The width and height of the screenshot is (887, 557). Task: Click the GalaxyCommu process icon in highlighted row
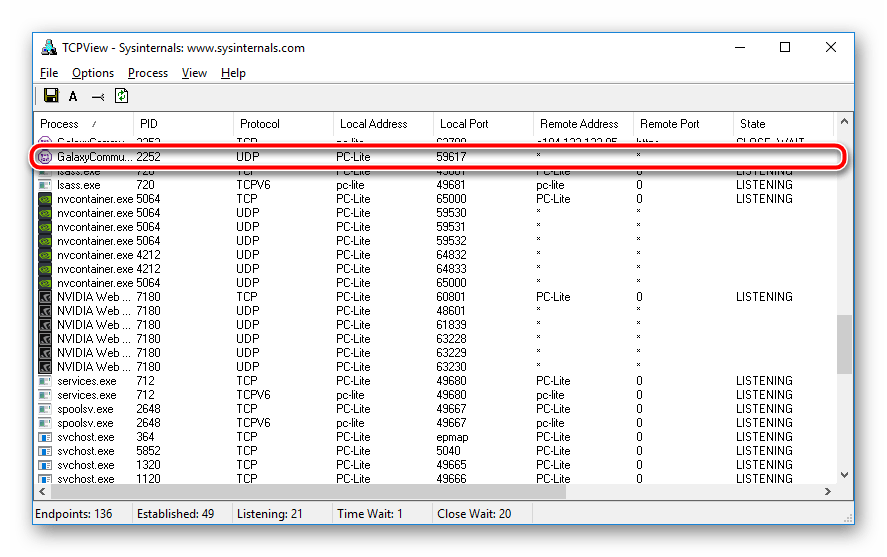[45, 157]
